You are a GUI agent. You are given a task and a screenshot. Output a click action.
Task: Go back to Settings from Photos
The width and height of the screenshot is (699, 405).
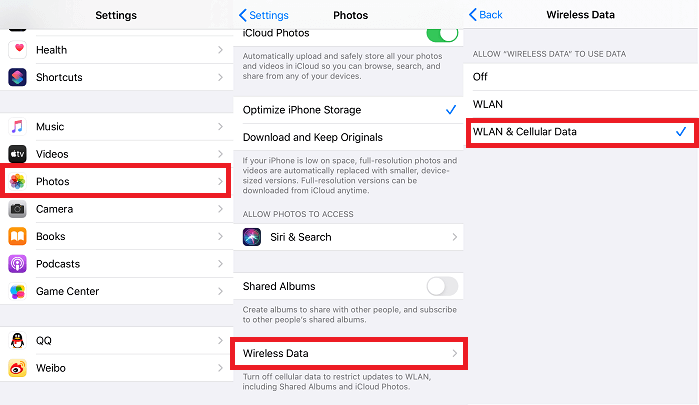pyautogui.click(x=262, y=15)
